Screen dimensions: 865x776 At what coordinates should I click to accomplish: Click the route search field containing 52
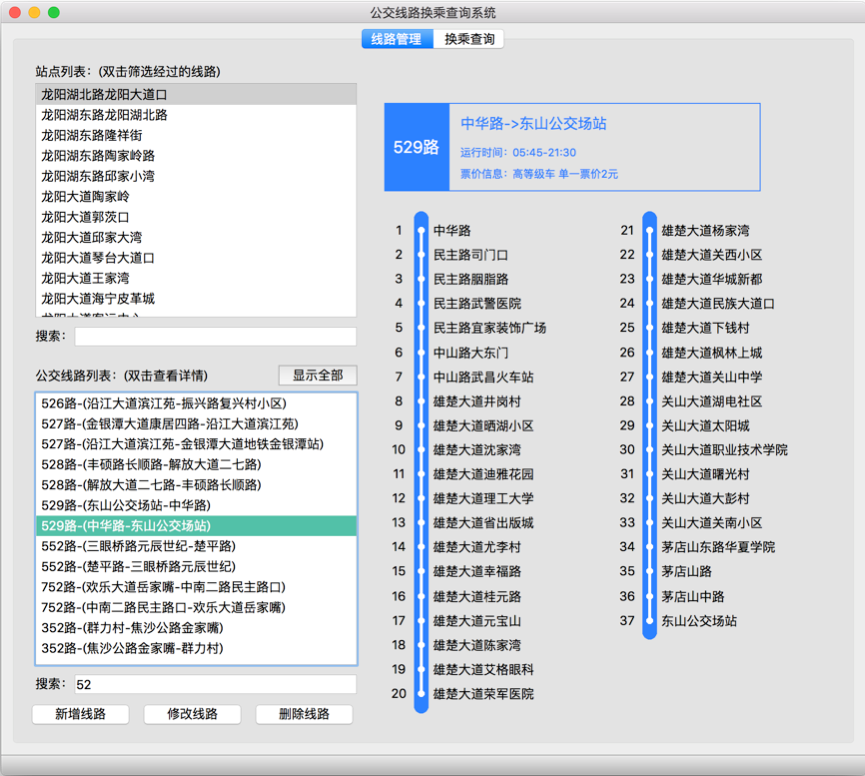click(x=216, y=684)
